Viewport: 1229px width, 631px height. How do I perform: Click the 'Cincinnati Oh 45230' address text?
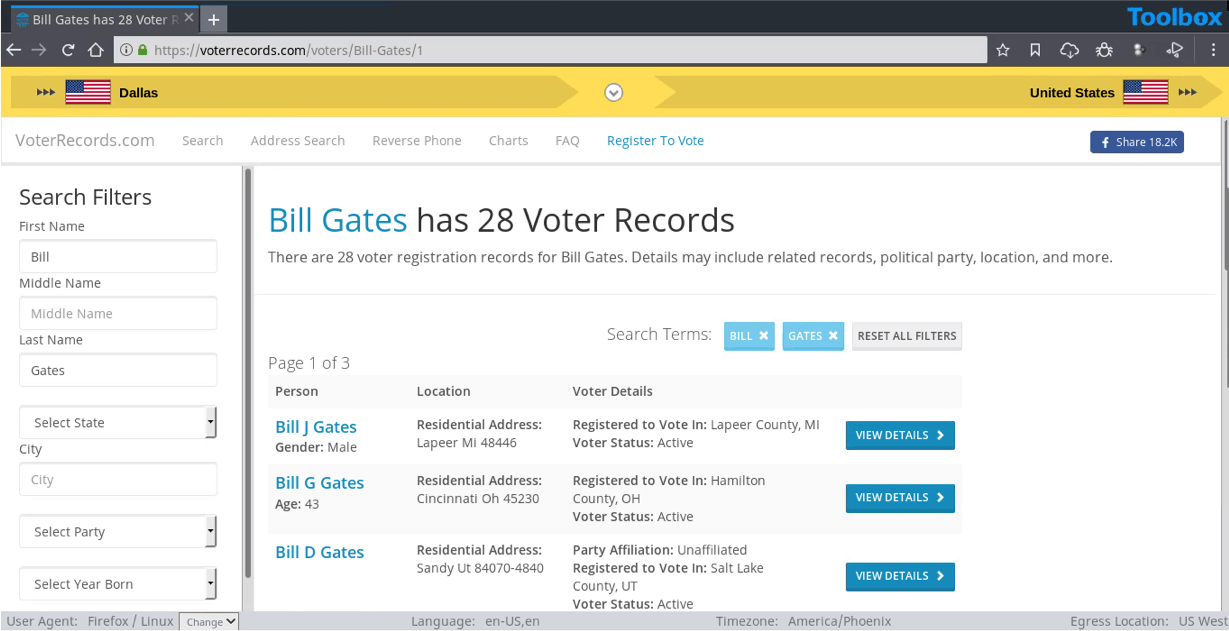(478, 499)
